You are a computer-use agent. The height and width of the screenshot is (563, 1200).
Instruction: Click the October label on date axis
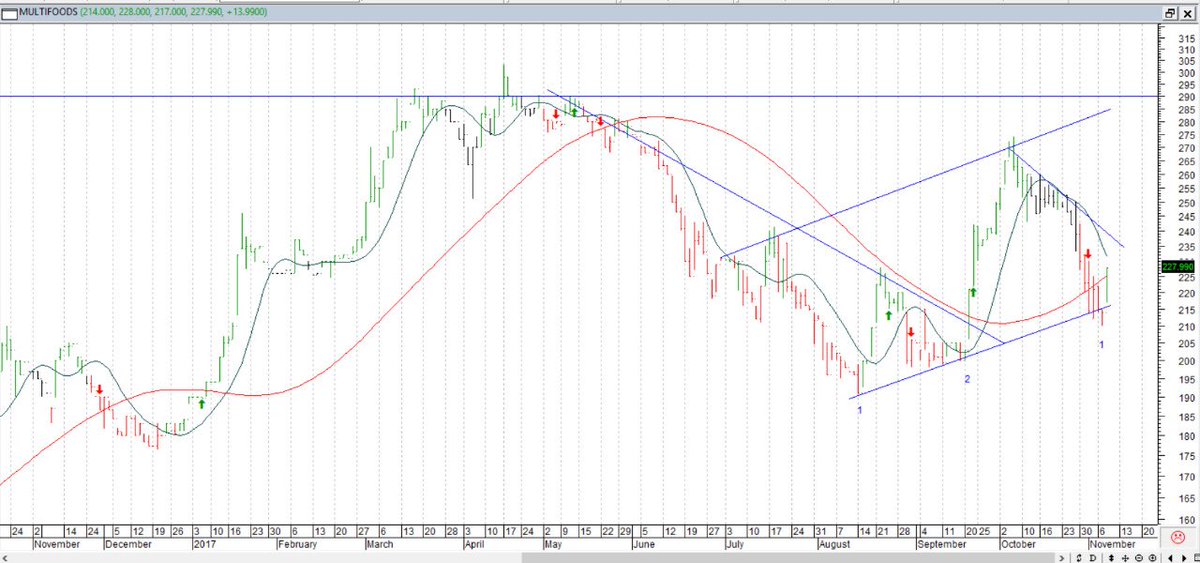[x=1019, y=545]
